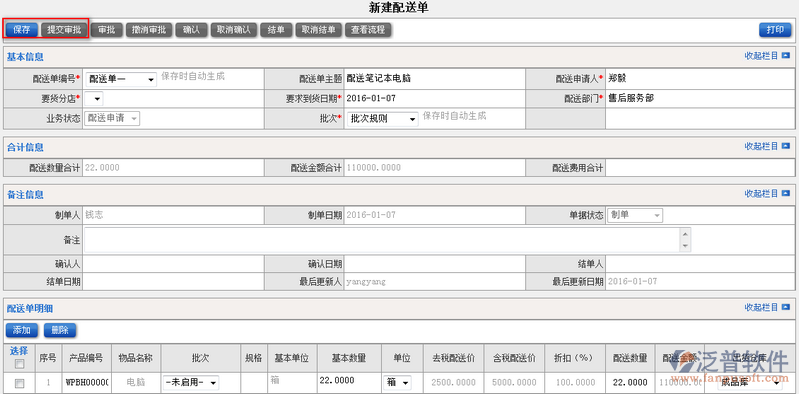This screenshot has width=799, height=394.
Task: Add a detail row with 添加
Action: point(22,330)
